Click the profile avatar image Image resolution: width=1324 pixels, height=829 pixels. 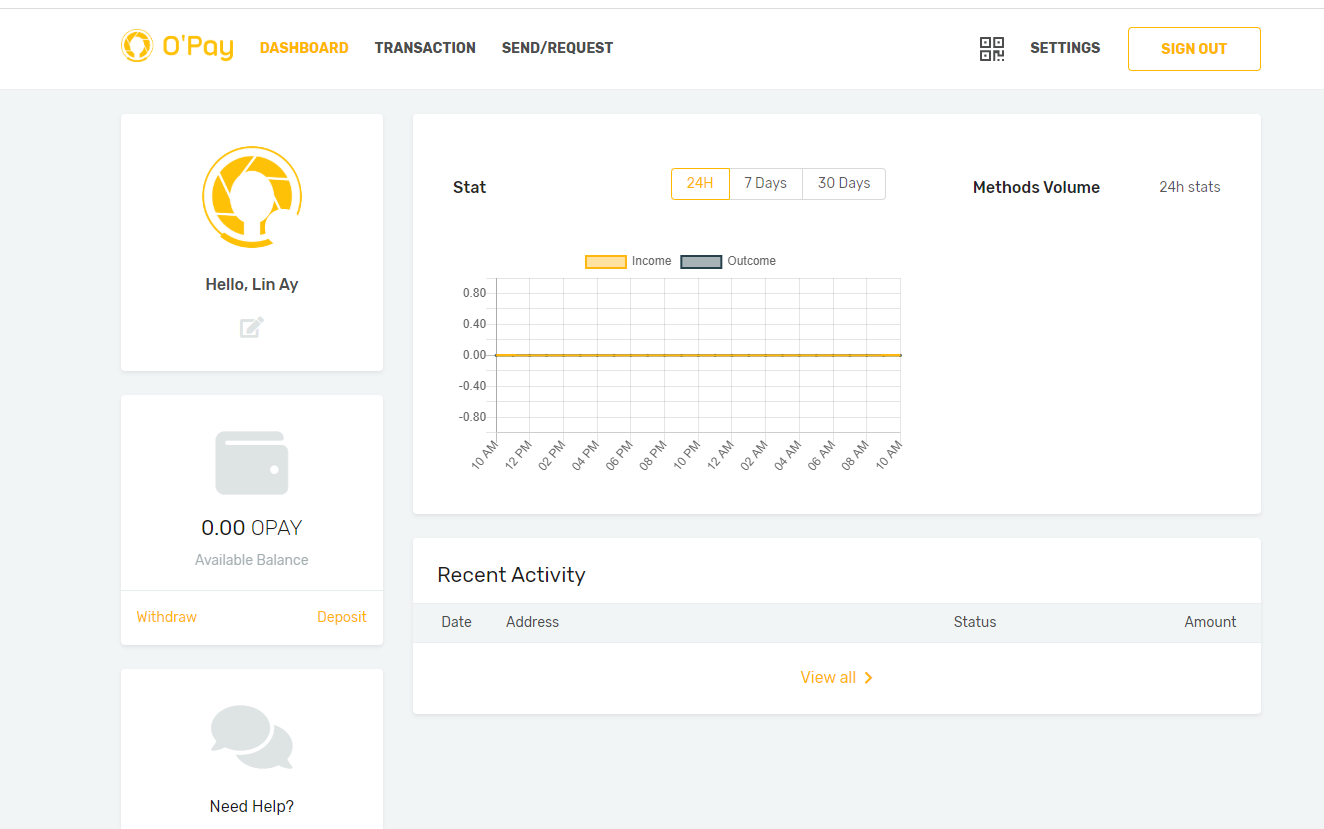[x=252, y=197]
